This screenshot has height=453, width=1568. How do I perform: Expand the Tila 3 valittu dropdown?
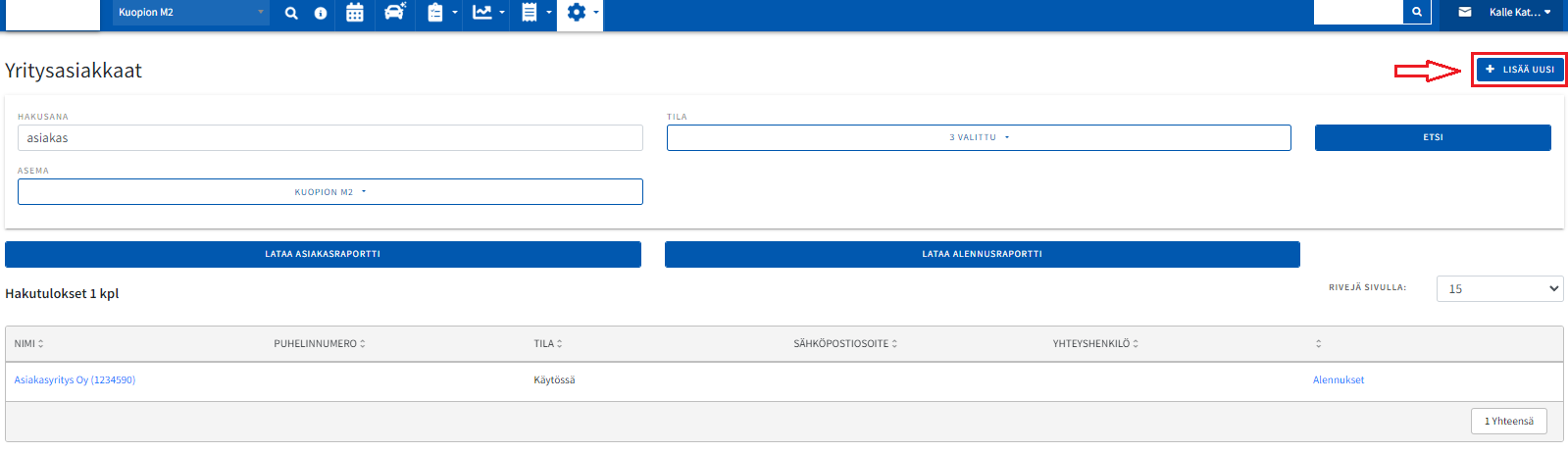coord(979,138)
